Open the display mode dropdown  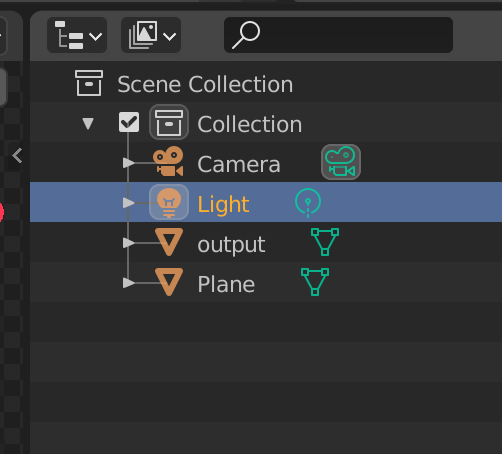click(151, 35)
